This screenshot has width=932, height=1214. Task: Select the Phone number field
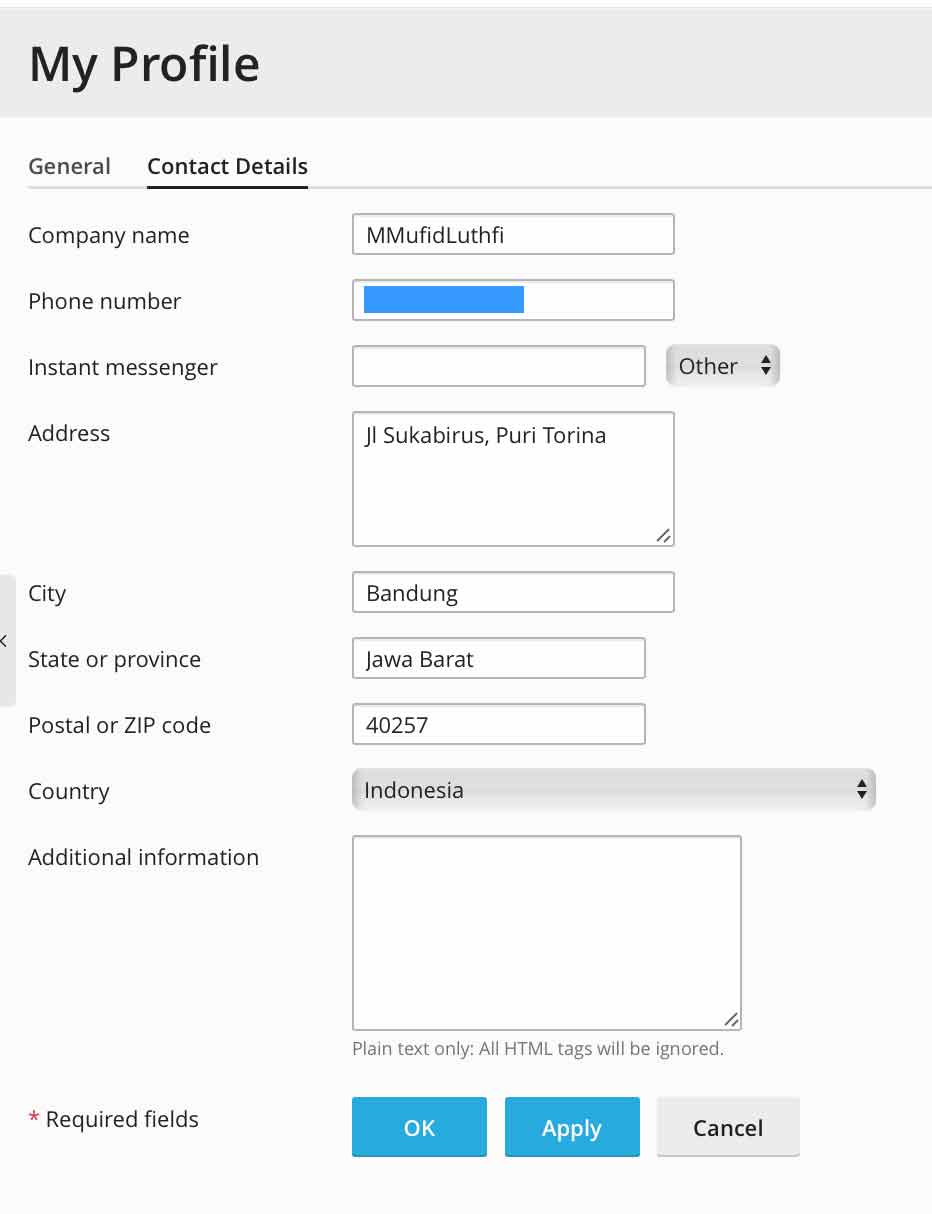click(512, 299)
